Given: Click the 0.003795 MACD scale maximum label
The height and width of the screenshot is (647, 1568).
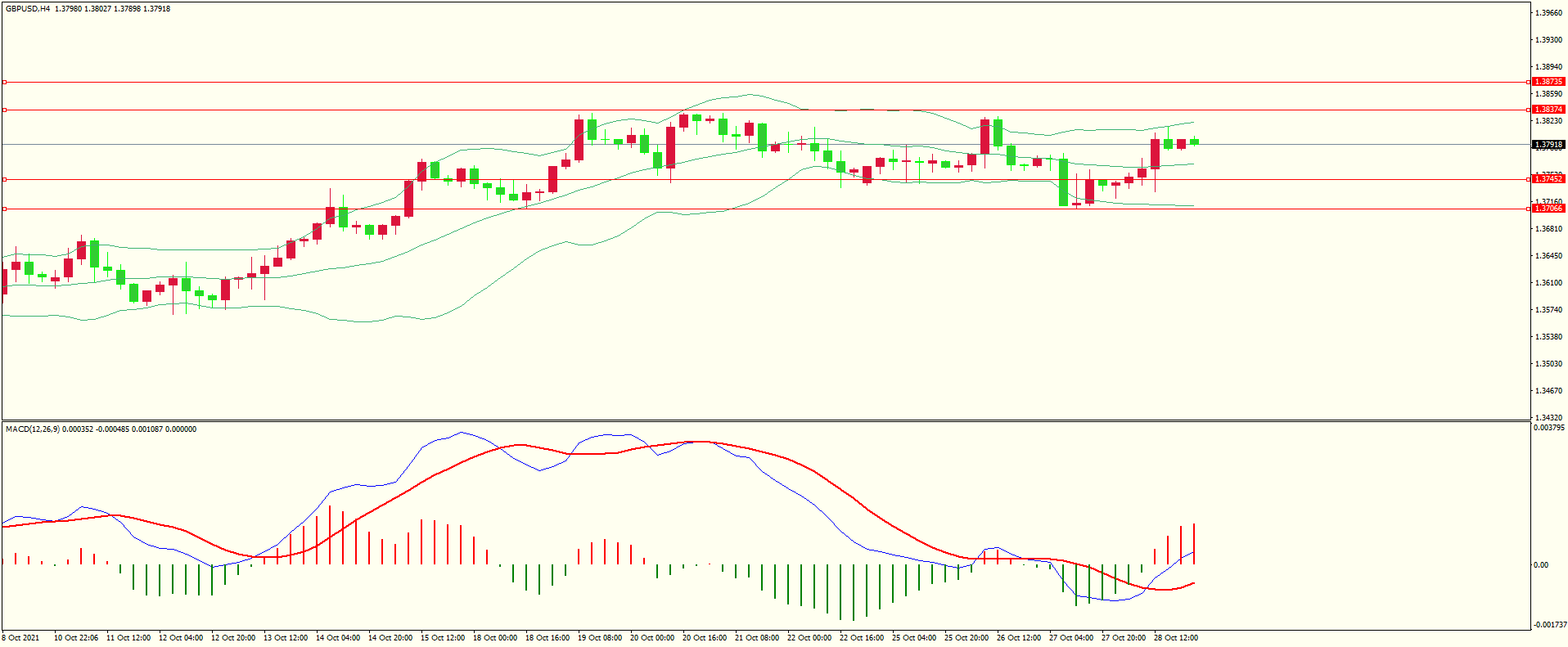Looking at the screenshot, I should click(x=1548, y=428).
